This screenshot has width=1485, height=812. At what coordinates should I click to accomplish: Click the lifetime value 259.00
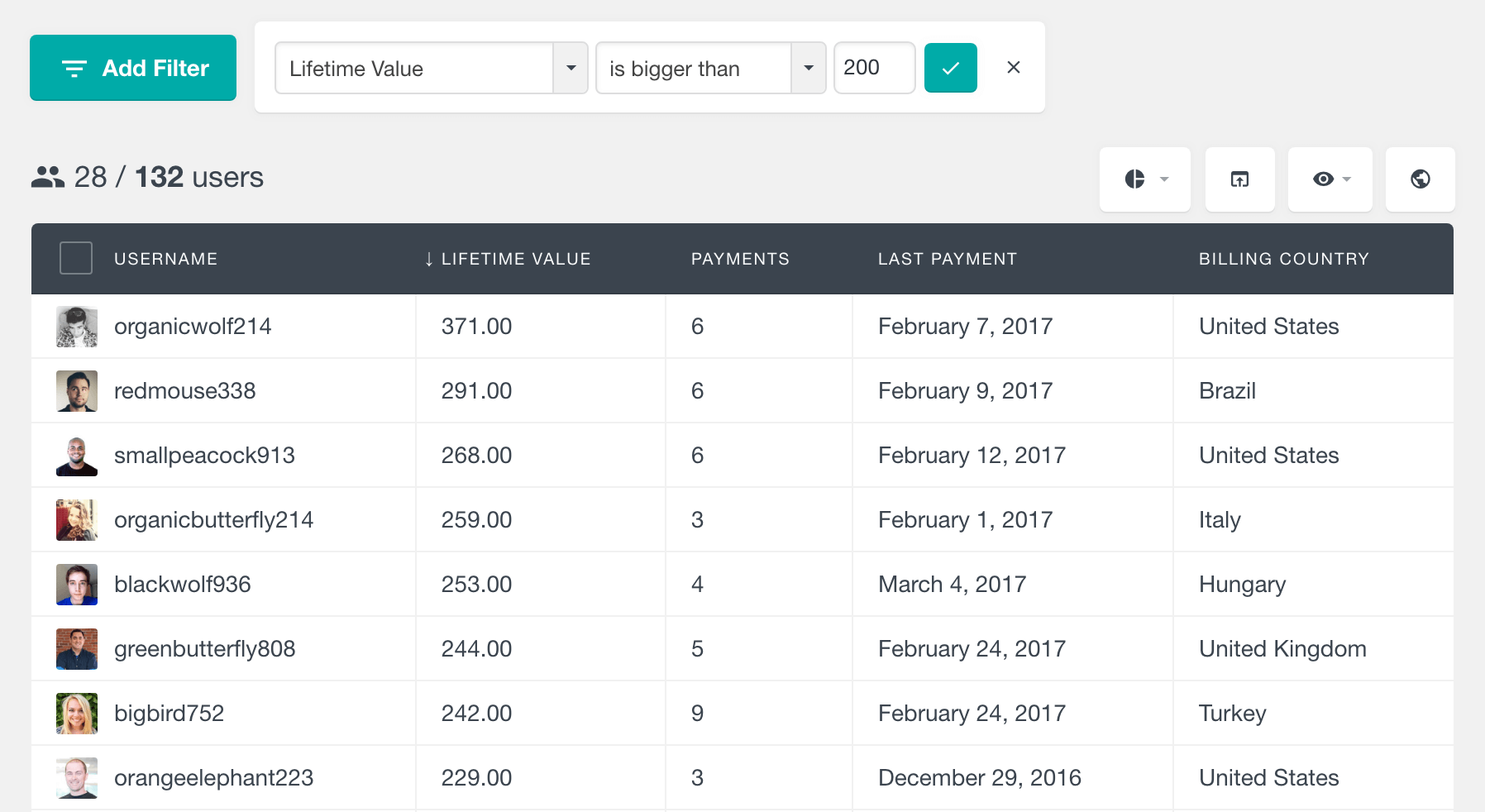[x=477, y=520]
